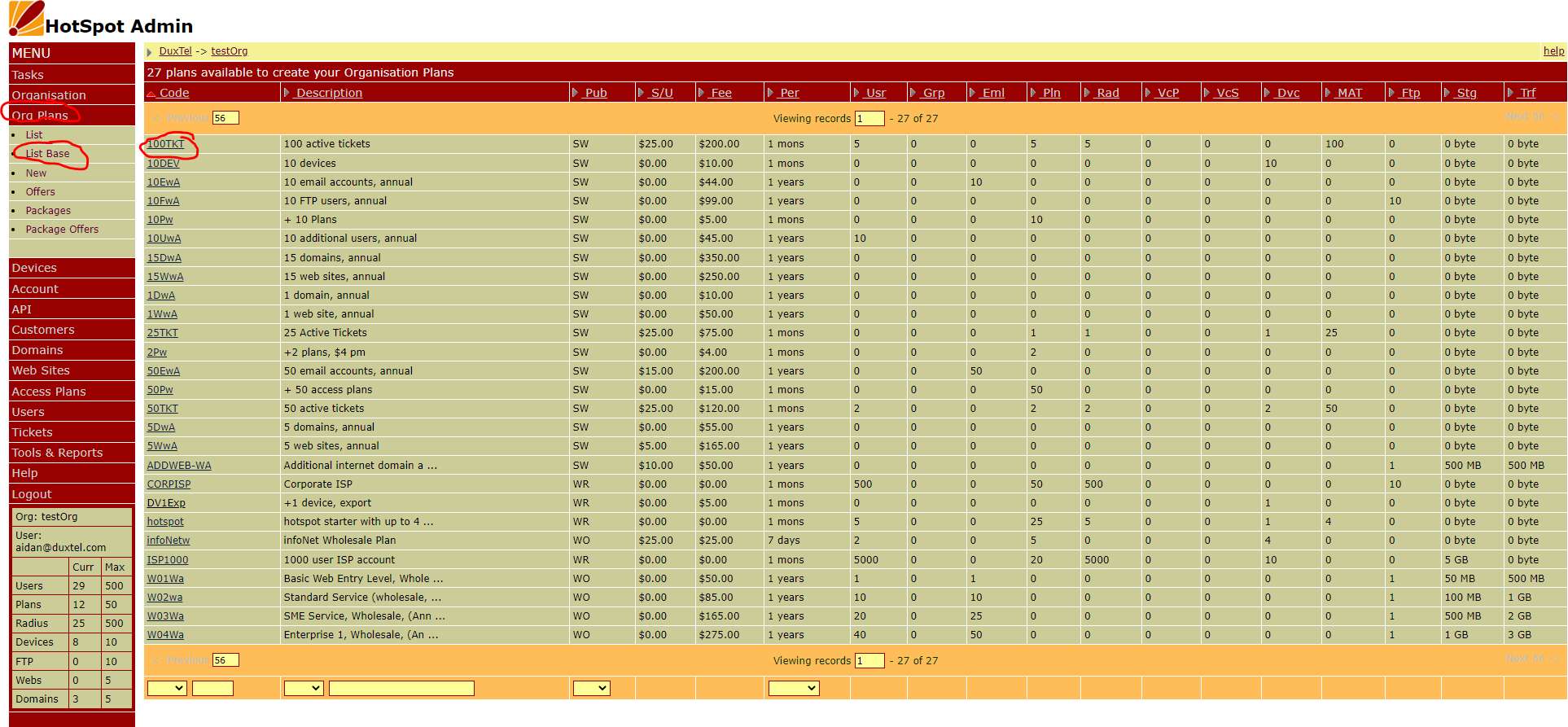The height and width of the screenshot is (727, 1568).
Task: Open the CORPISP plan code link
Action: coord(169,484)
